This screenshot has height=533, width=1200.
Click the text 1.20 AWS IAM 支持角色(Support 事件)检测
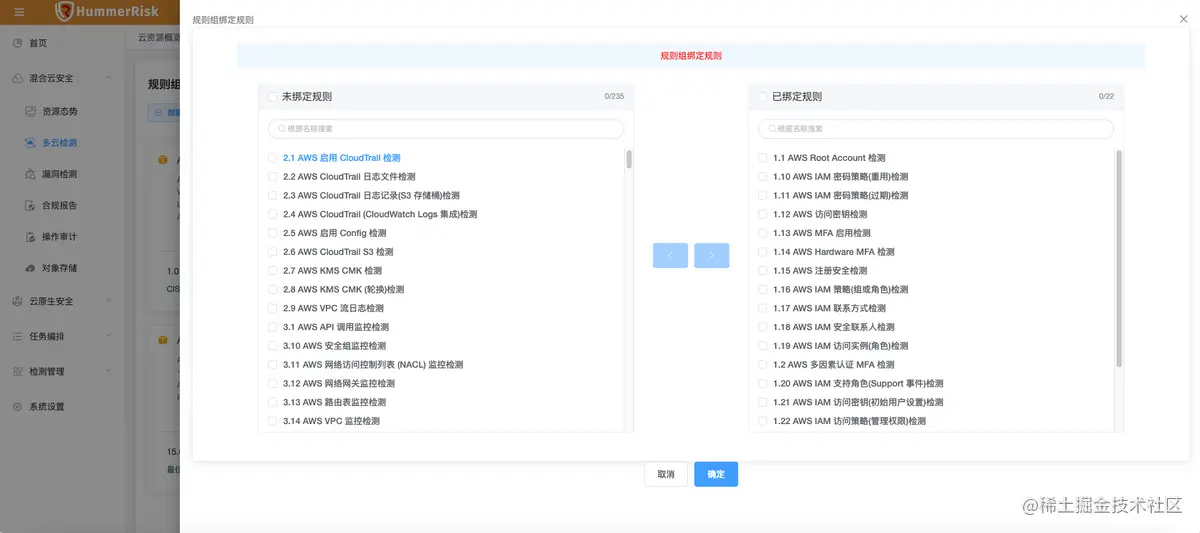pyautogui.click(x=858, y=383)
